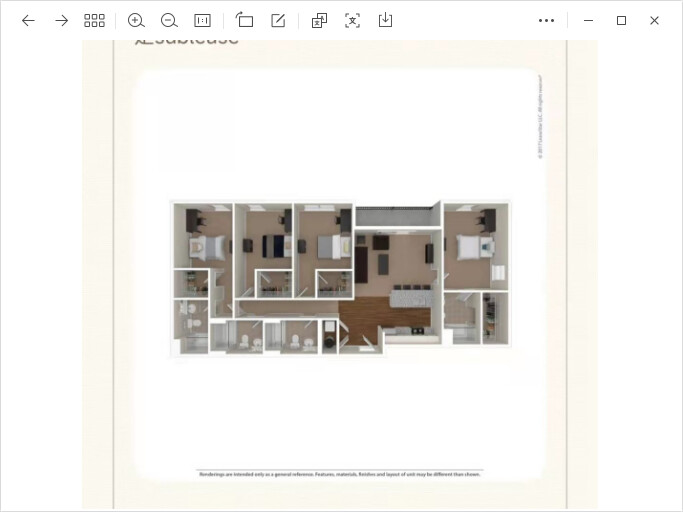The image size is (683, 512).
Task: Open the thumbnail grid gallery view
Action: click(x=94, y=20)
